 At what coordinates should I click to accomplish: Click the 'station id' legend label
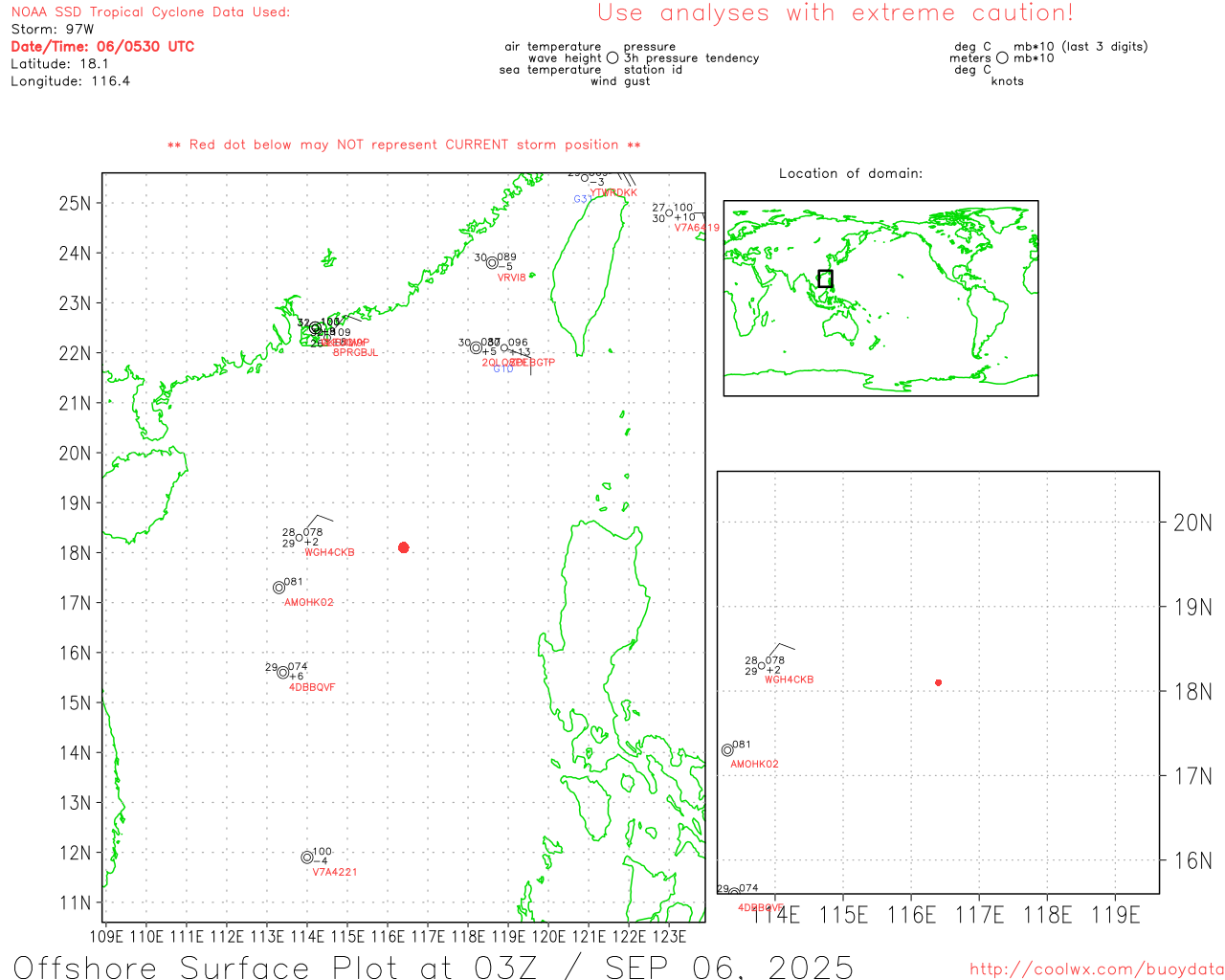tap(653, 70)
